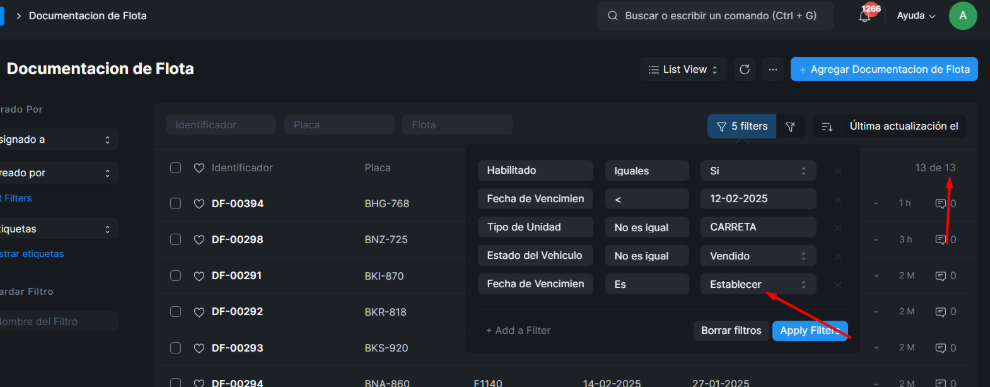Check the DF-00394 row checkbox
990x387 pixels.
tap(176, 203)
